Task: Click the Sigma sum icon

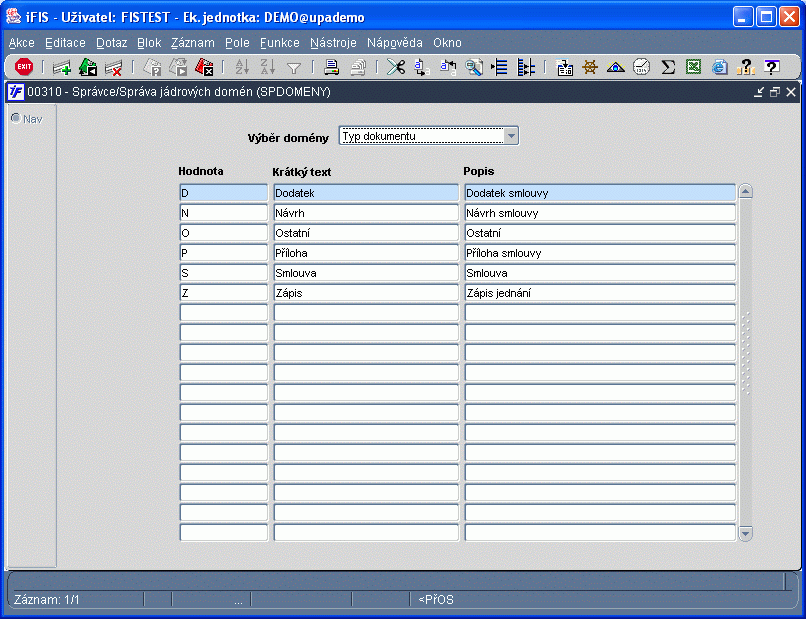Action: tap(668, 67)
